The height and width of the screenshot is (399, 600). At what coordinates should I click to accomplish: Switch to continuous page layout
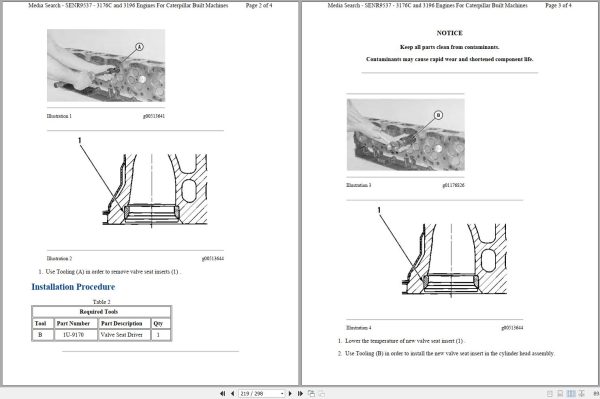(560, 393)
